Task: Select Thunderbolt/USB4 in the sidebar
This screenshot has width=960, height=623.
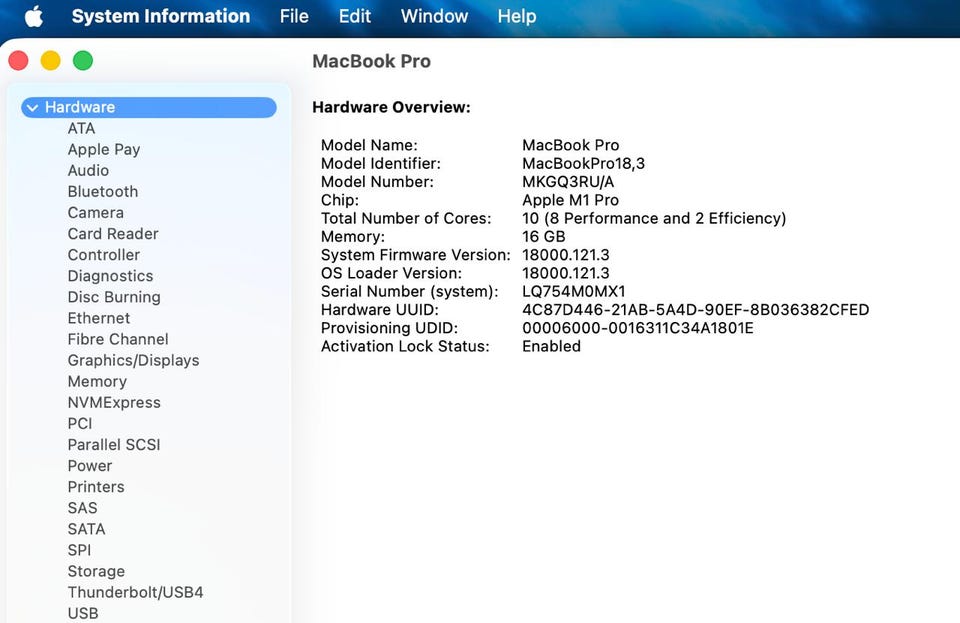Action: point(135,593)
